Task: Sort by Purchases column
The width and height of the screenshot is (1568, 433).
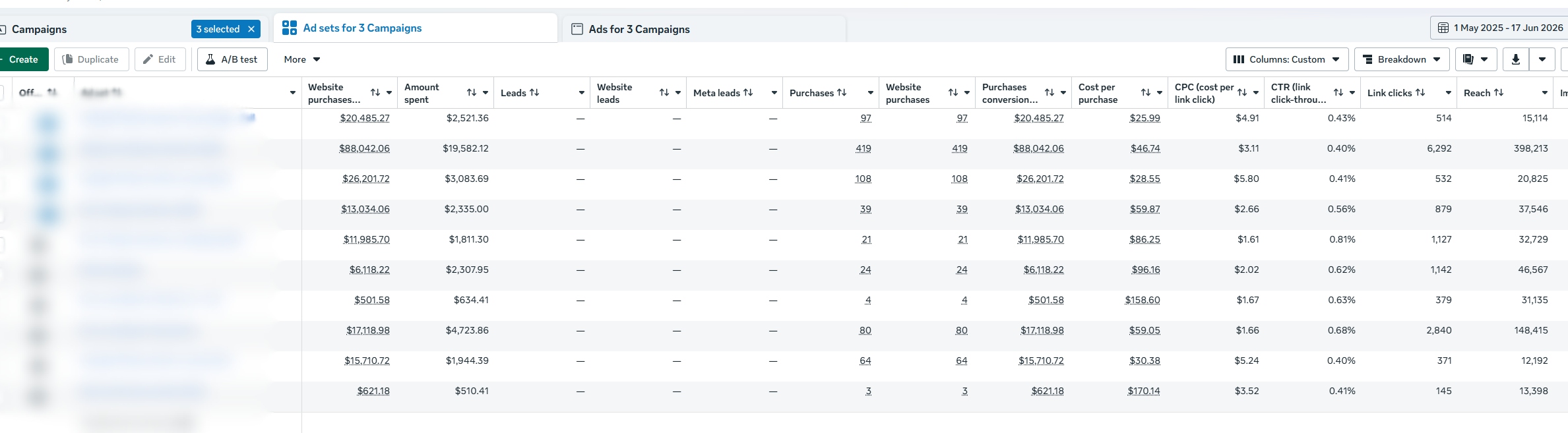Action: (x=842, y=93)
